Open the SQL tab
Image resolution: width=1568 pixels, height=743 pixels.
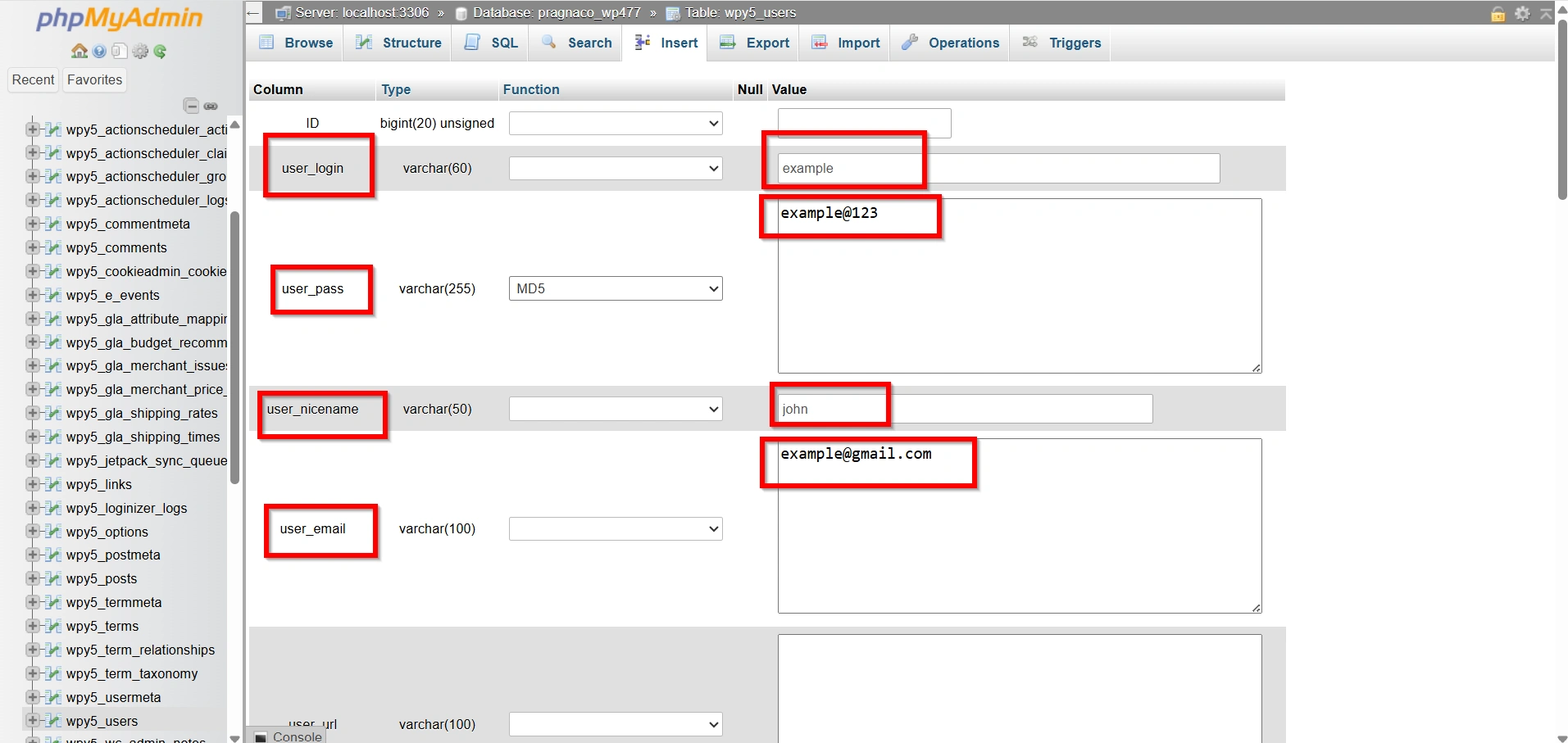coord(491,43)
